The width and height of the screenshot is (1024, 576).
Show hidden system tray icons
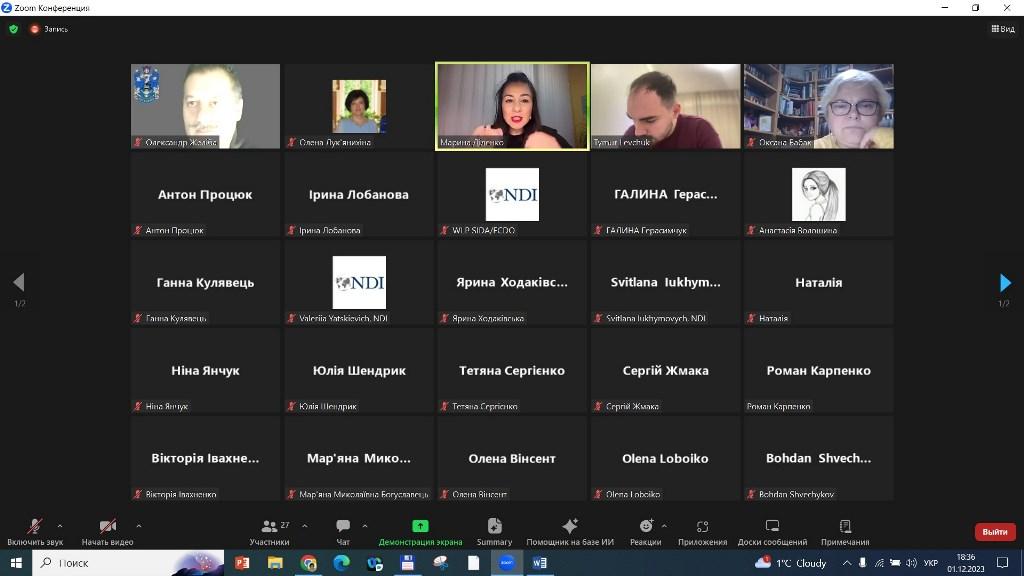coord(846,562)
